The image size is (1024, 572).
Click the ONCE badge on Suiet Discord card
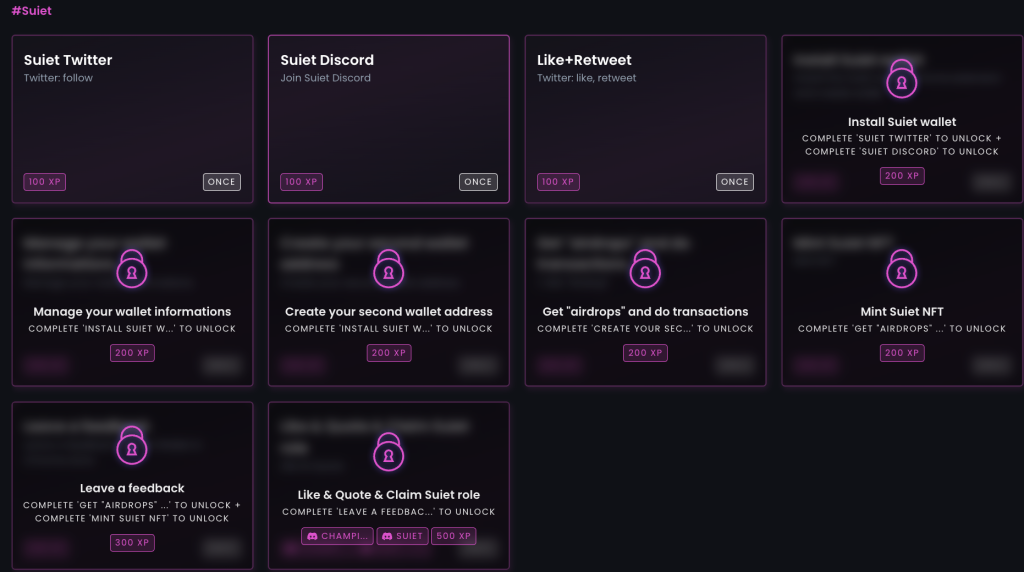pos(478,182)
